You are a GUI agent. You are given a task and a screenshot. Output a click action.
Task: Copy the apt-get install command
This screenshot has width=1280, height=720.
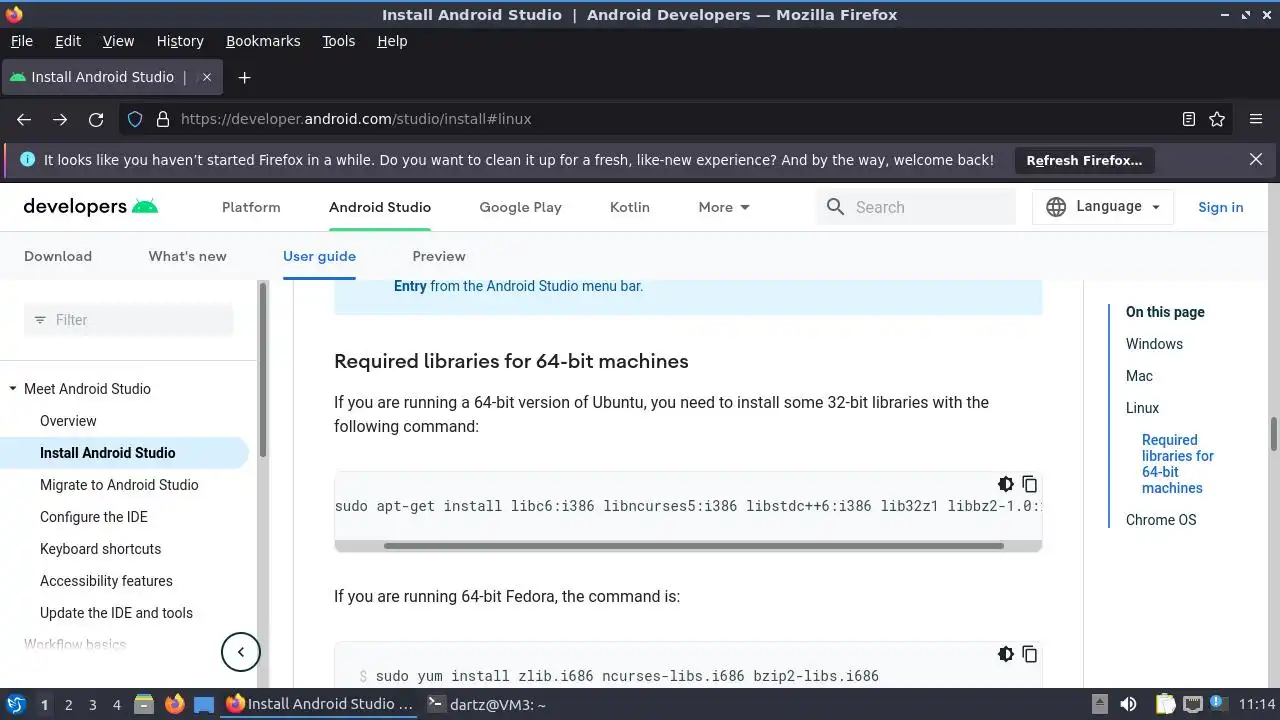tap(1029, 484)
